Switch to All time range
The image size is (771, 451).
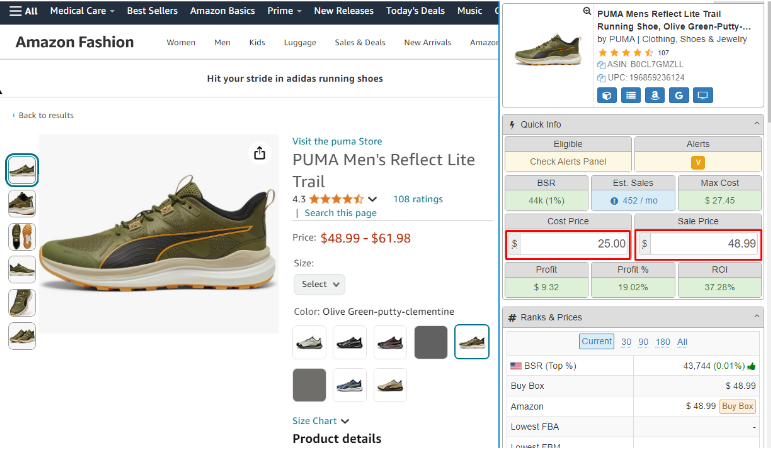point(682,342)
